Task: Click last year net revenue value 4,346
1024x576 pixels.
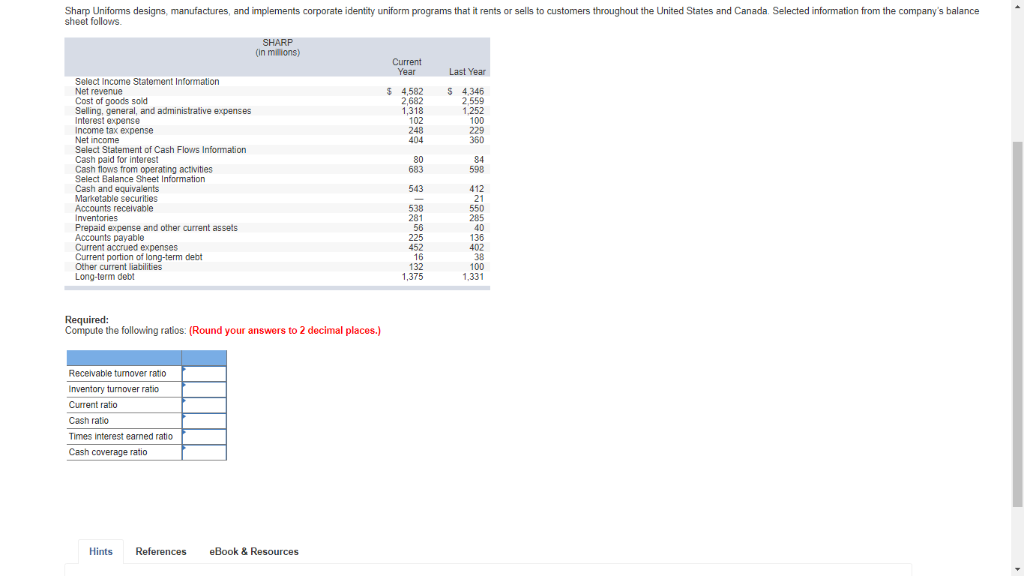Action: 473,91
